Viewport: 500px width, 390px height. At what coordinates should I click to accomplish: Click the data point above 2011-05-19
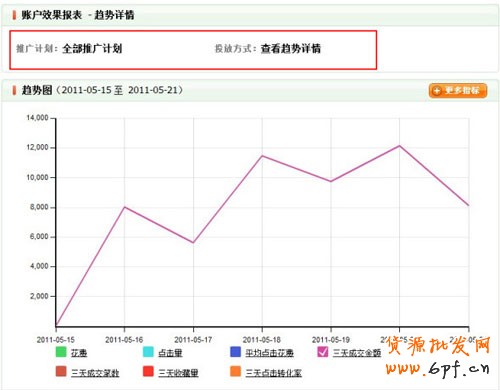331,181
